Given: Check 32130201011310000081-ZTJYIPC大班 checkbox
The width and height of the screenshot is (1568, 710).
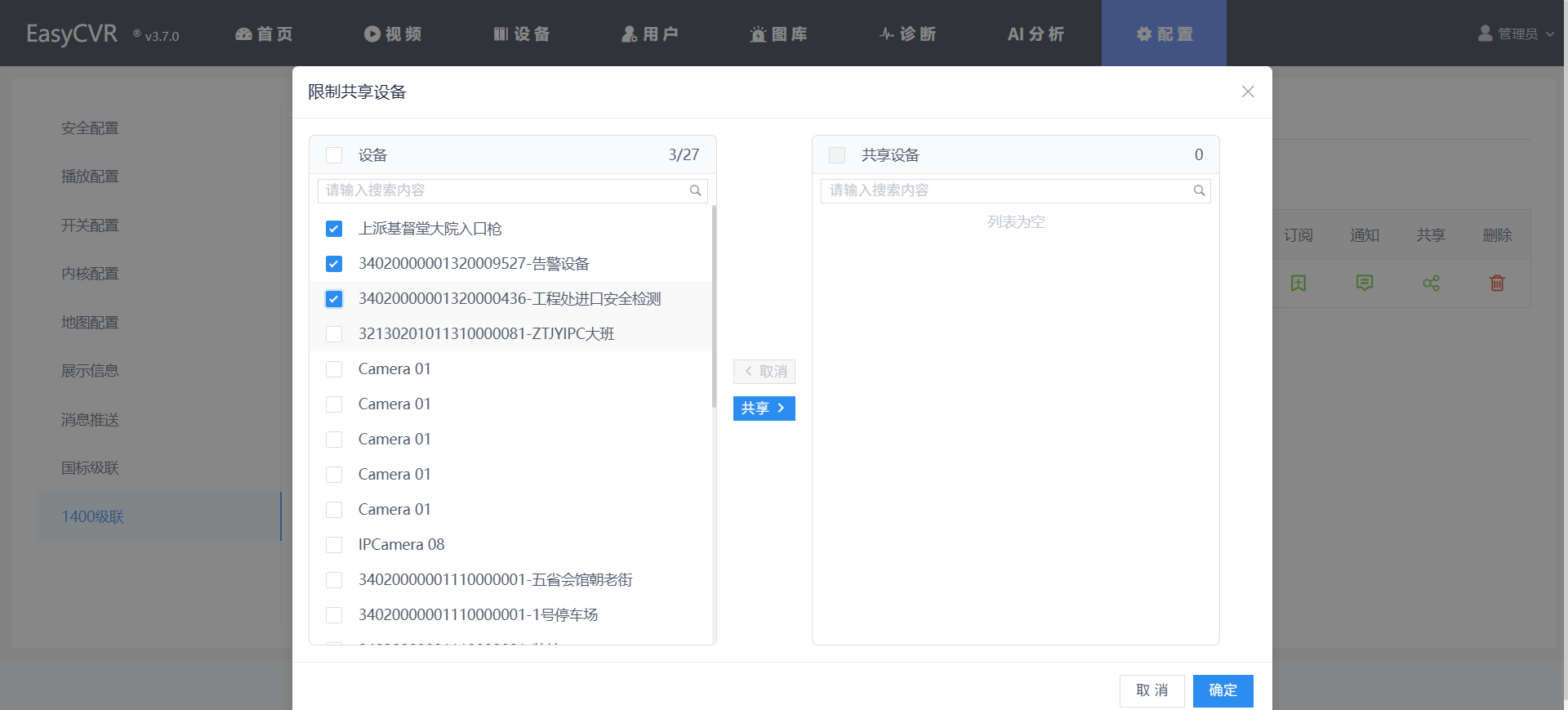Looking at the screenshot, I should tap(334, 334).
